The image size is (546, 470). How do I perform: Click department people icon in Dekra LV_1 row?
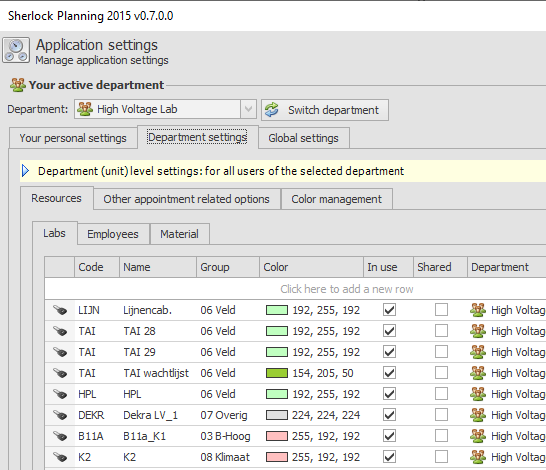(478, 415)
